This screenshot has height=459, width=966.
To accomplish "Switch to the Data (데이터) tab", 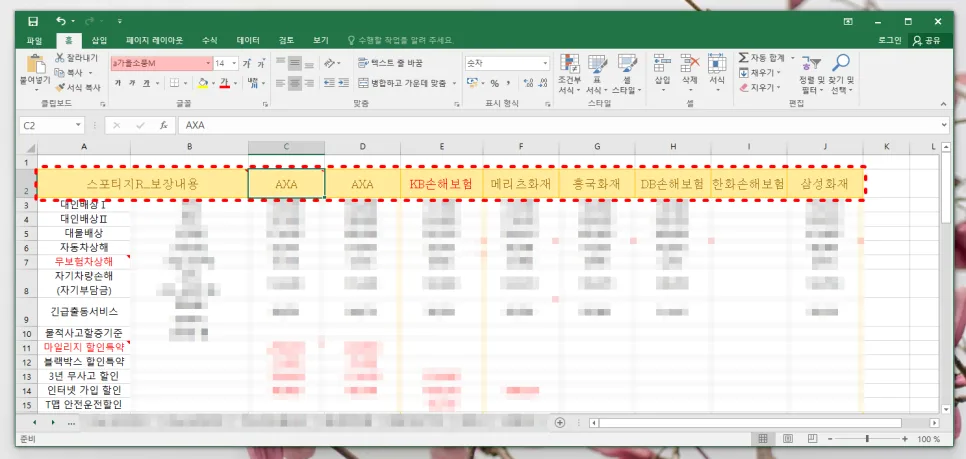I will (x=248, y=41).
